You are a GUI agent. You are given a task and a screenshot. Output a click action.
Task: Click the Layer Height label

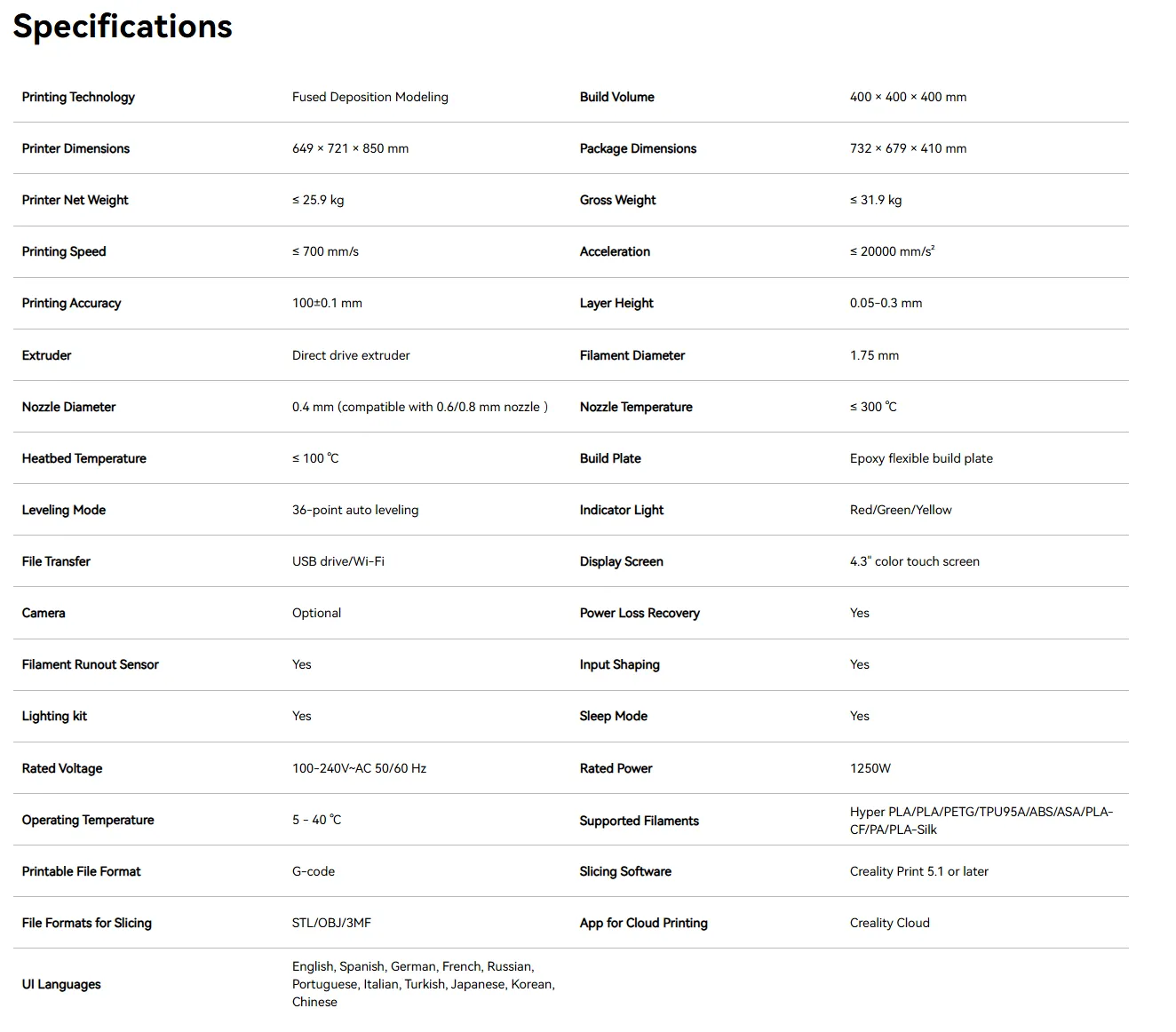(x=616, y=303)
